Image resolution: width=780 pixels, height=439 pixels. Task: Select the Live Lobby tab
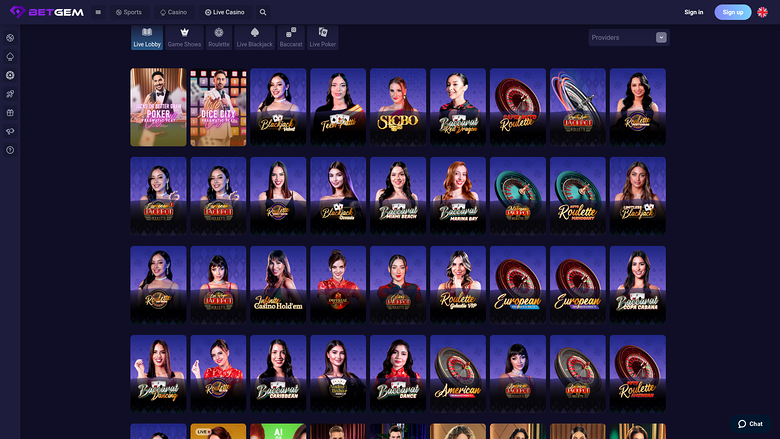click(x=147, y=38)
